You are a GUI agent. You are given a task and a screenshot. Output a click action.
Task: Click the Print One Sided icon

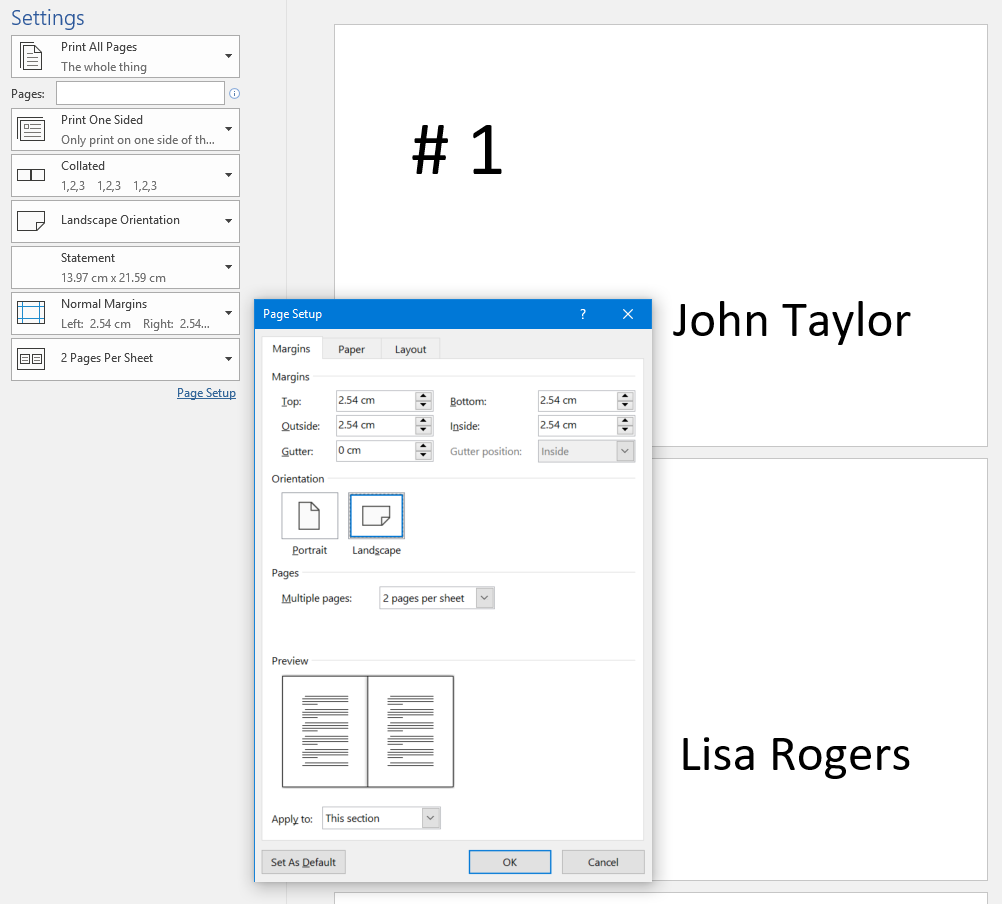pos(32,130)
